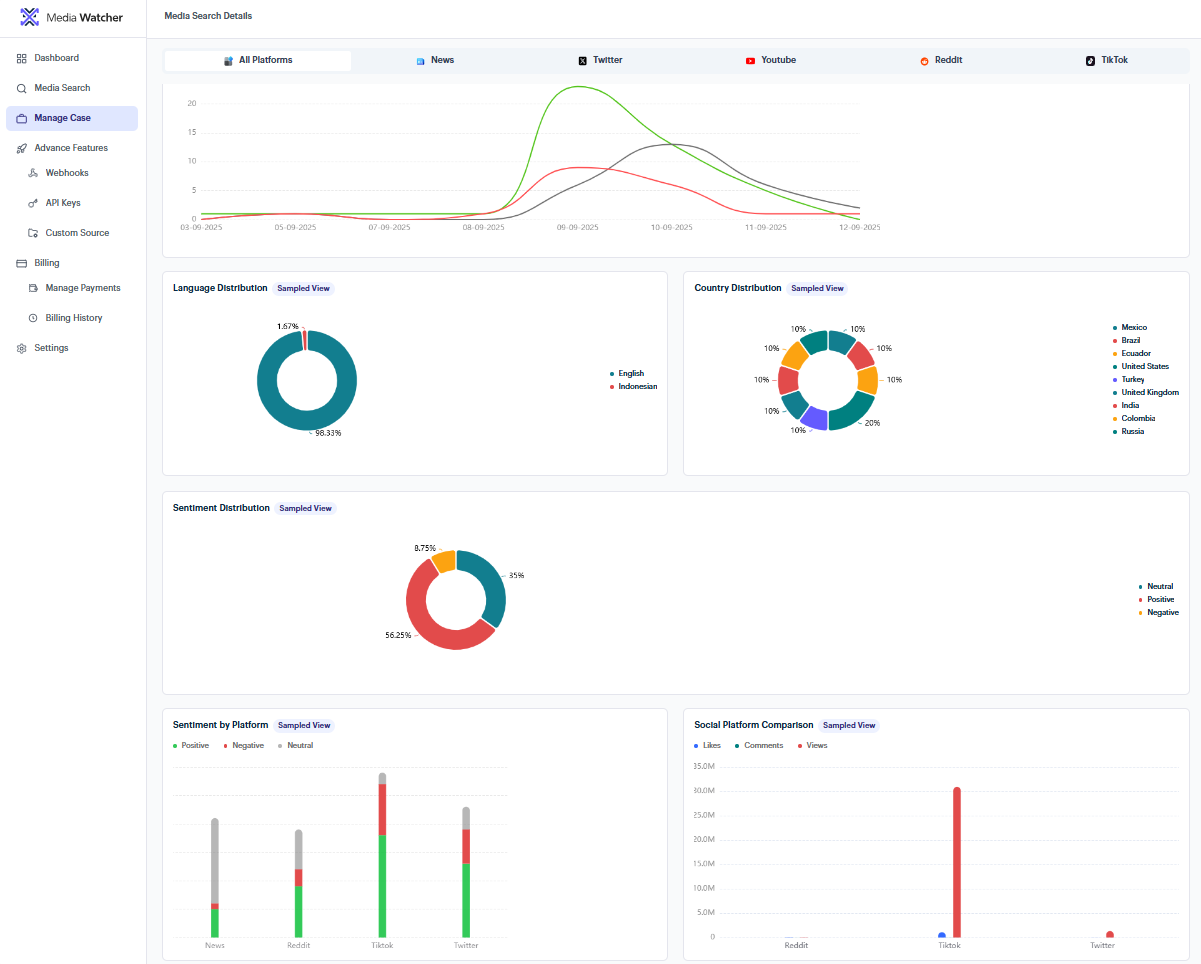Toggle the Views legend in Social Platform Comparison

click(816, 745)
